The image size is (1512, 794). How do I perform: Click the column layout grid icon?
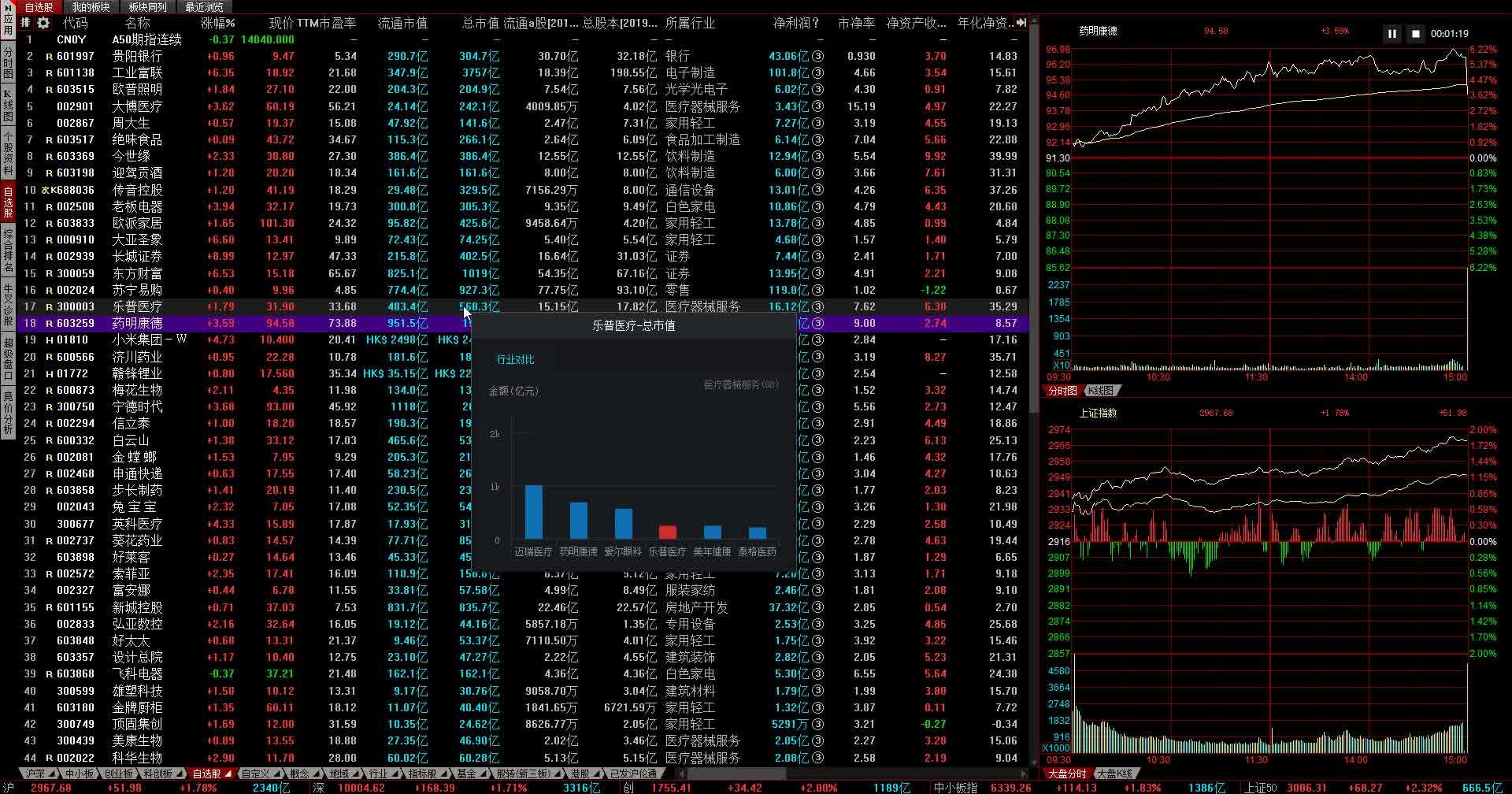pos(25,23)
